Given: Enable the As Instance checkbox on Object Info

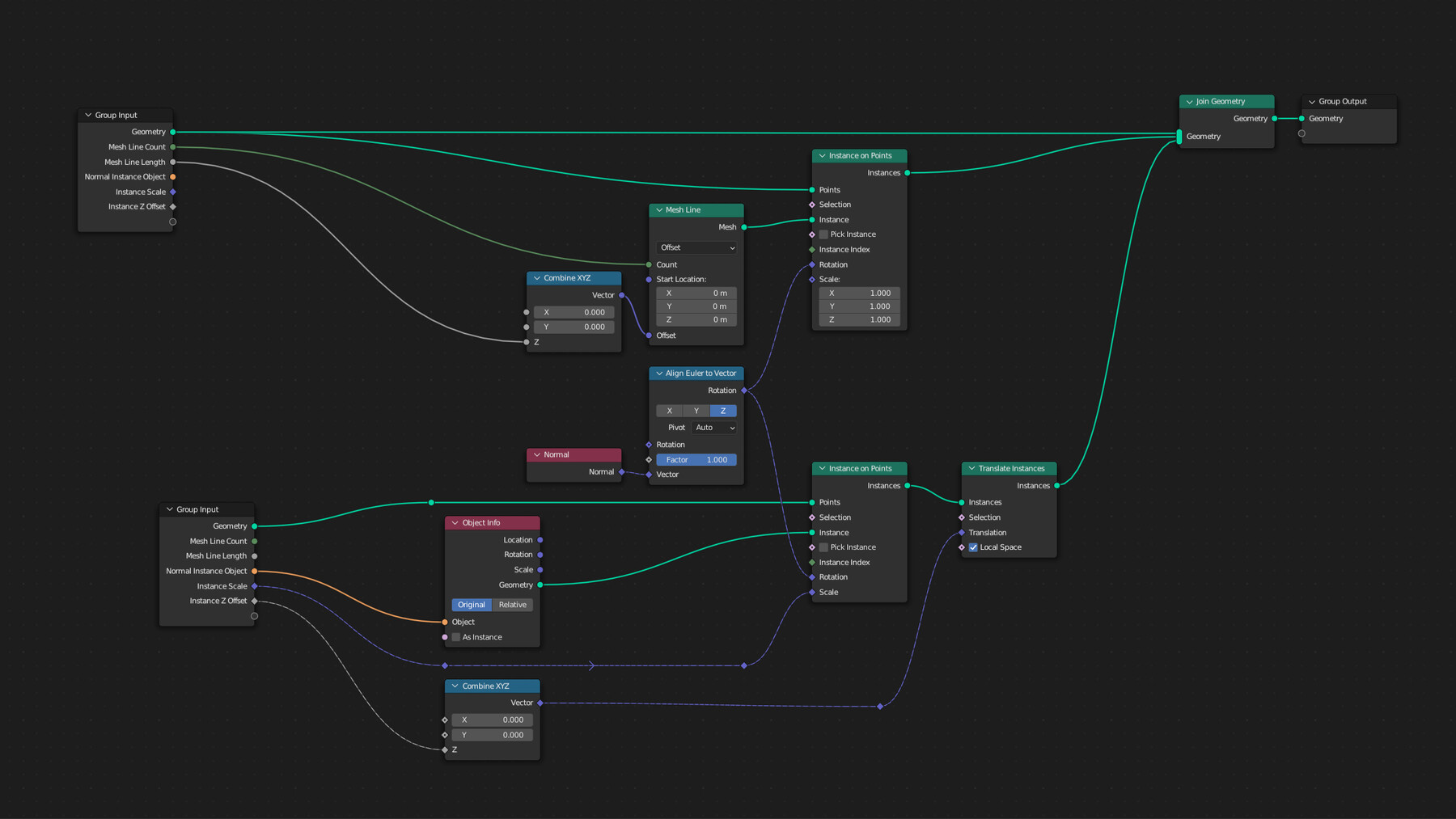Looking at the screenshot, I should [x=455, y=636].
